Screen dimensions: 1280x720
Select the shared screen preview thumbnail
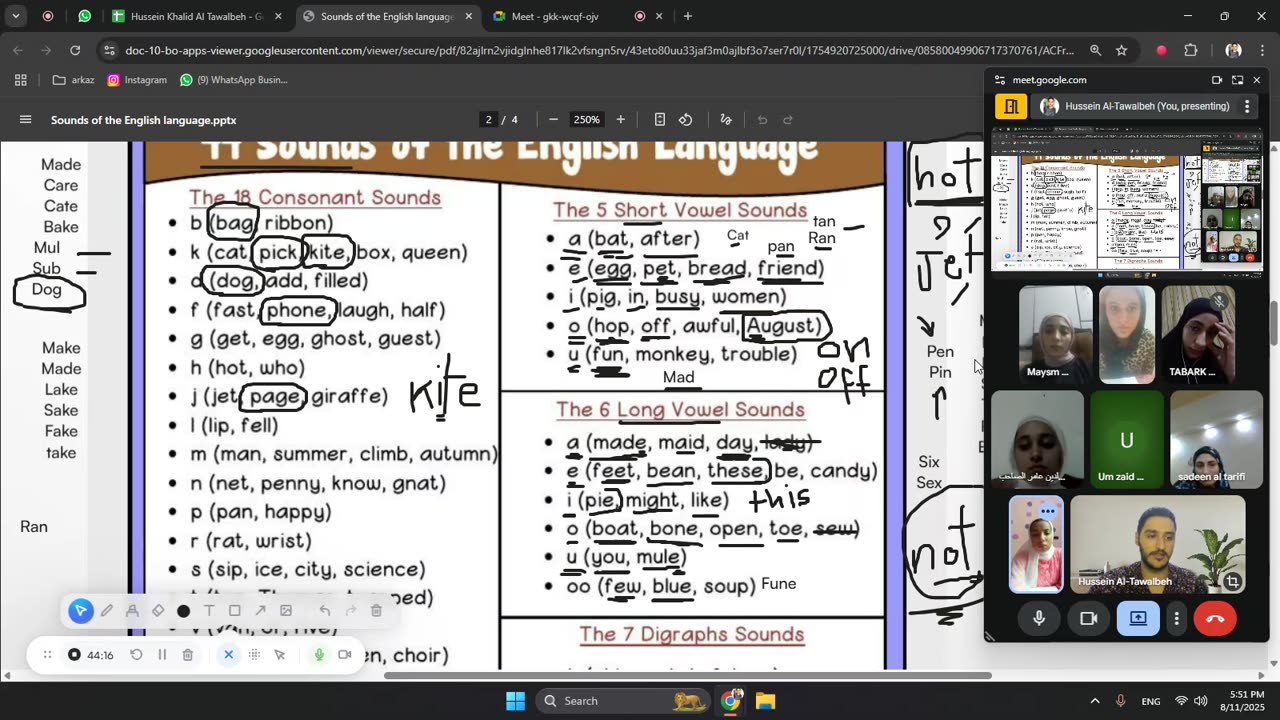coord(1127,204)
